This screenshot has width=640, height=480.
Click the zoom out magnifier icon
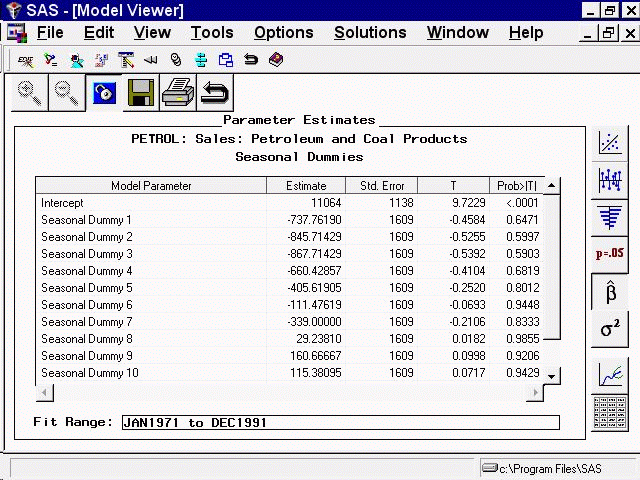pos(67,93)
